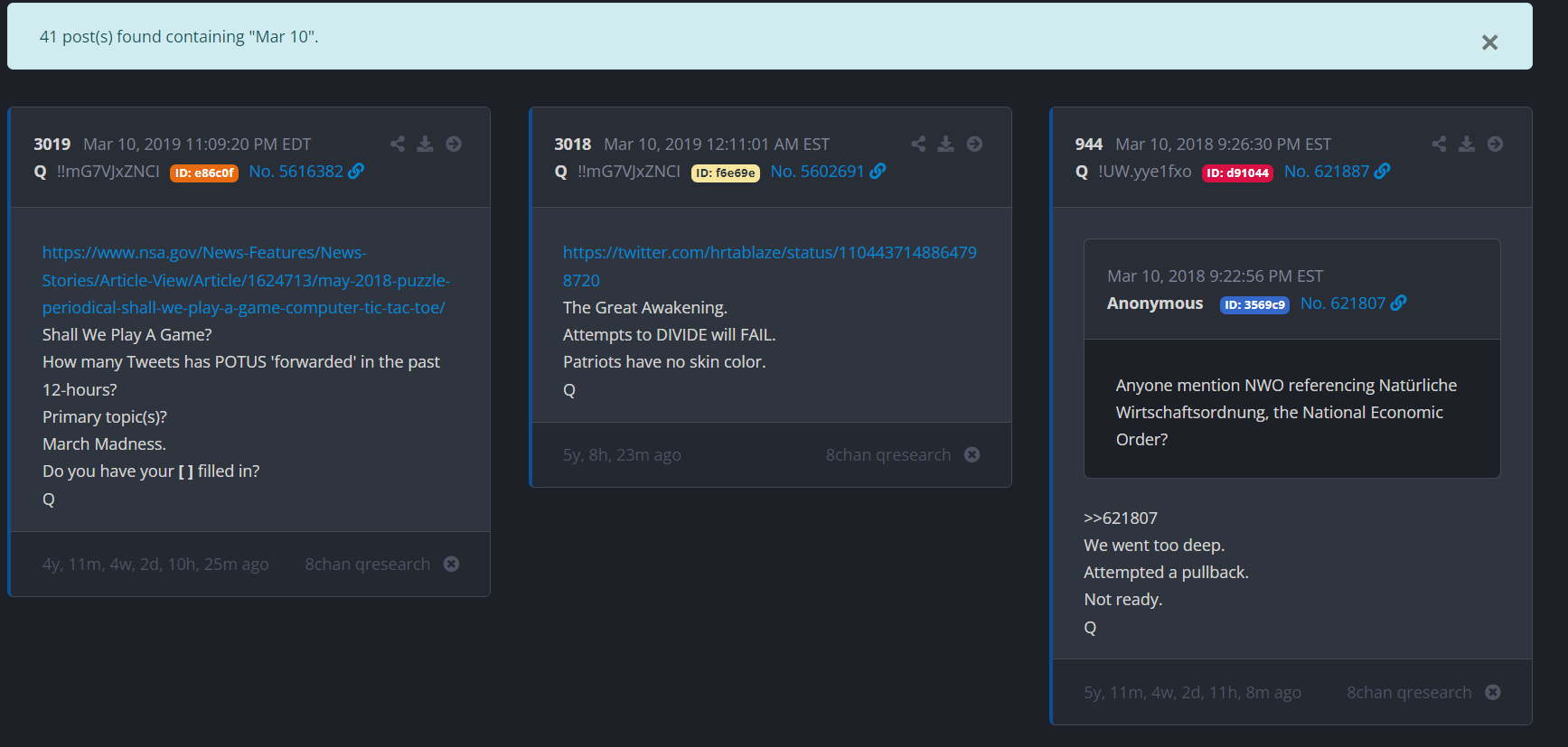Click timestamp Mar 10, 2019 11:09:20 PM EDT

[197, 145]
